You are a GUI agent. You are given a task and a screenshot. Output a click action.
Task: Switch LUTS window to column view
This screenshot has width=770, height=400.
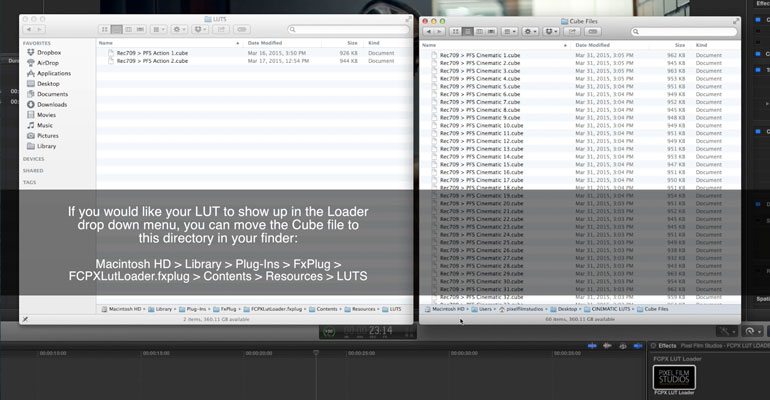[x=128, y=29]
